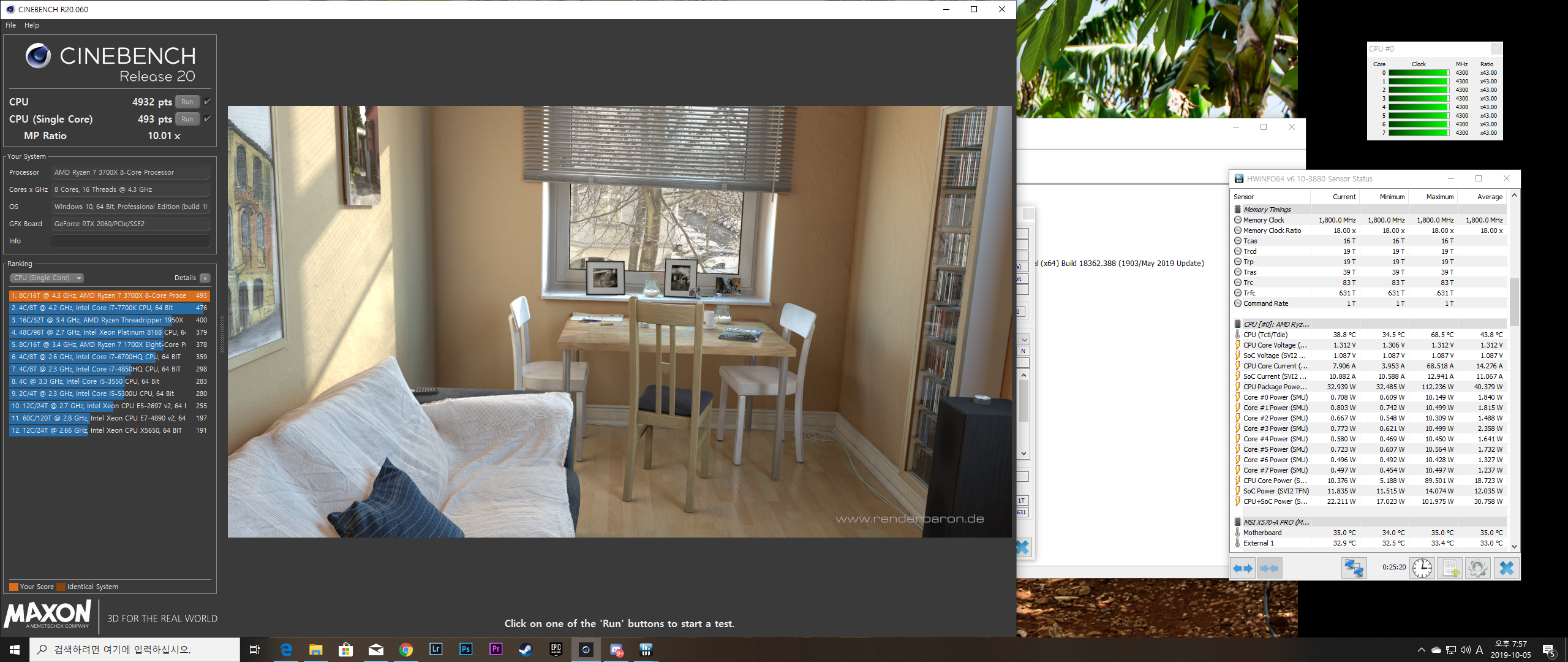Open Adobe Premiere Pro from the taskbar
Image resolution: width=1568 pixels, height=662 pixels.
[x=496, y=650]
